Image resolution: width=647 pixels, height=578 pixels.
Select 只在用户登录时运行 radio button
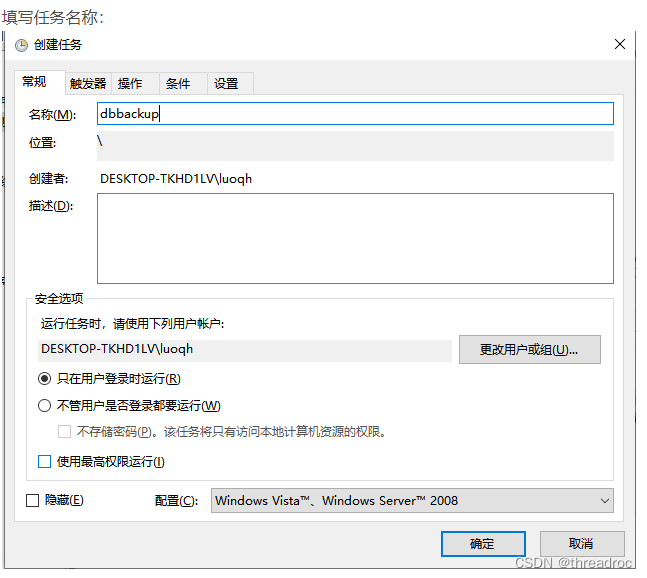(x=45, y=379)
